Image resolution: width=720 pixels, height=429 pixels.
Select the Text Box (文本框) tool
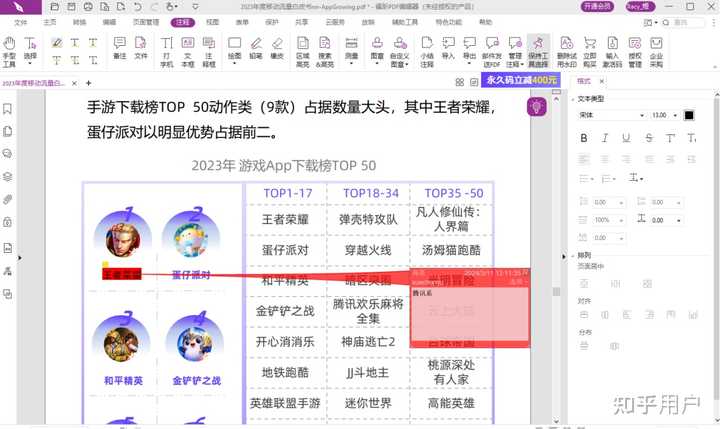coord(188,52)
